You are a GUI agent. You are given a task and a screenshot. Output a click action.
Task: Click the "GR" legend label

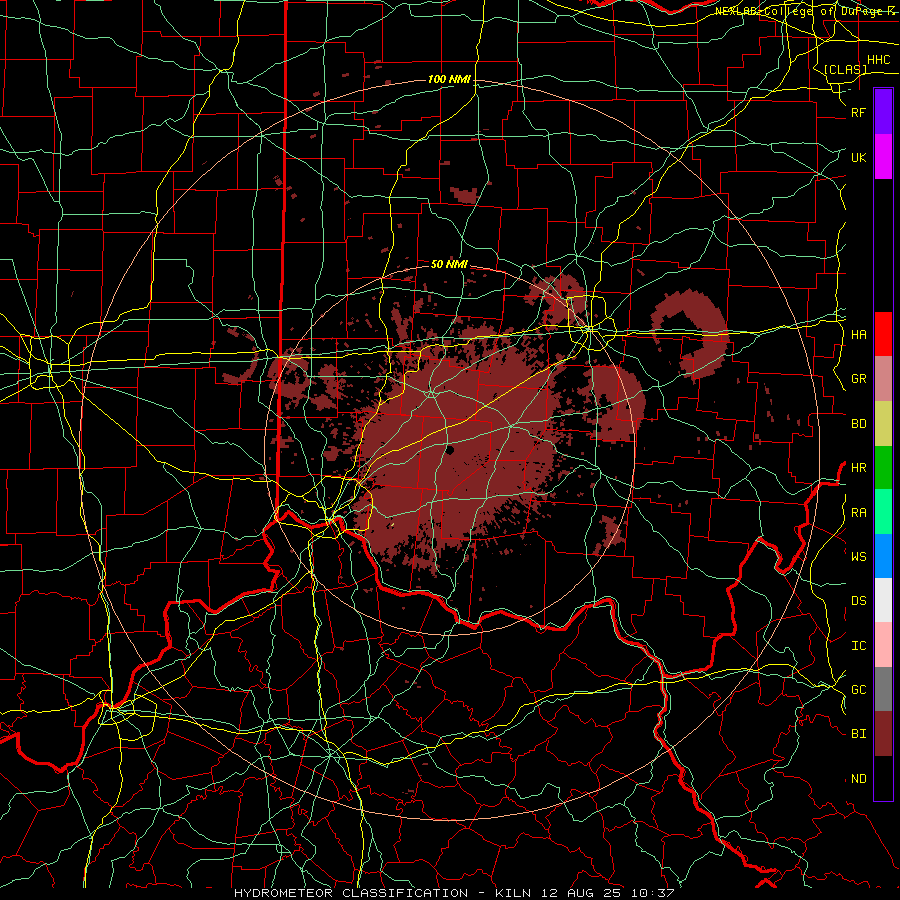(858, 379)
